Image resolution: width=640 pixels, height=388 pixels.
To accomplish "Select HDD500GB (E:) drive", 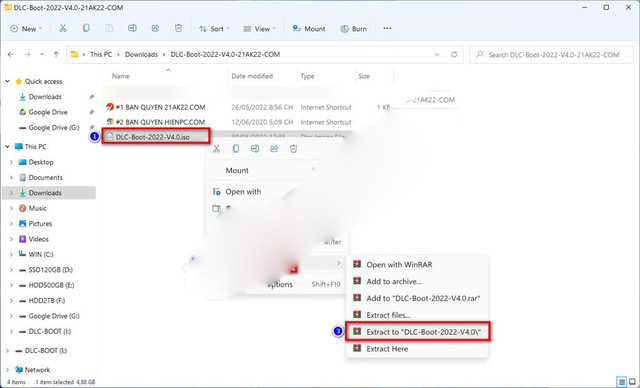I will [51, 285].
